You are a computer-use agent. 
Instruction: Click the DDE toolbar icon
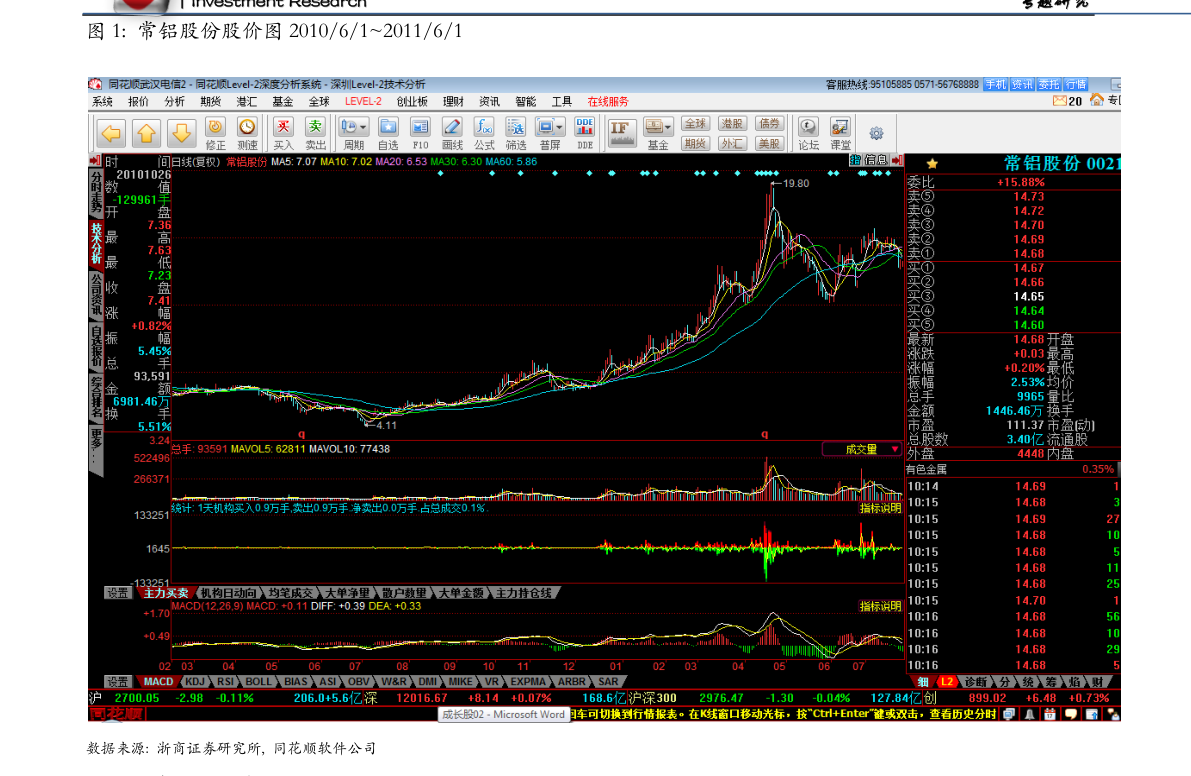[x=585, y=133]
